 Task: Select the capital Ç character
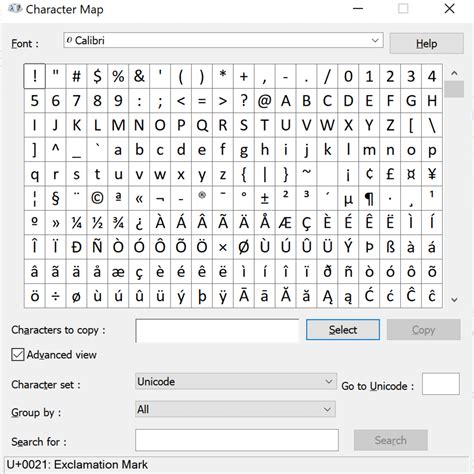(306, 223)
